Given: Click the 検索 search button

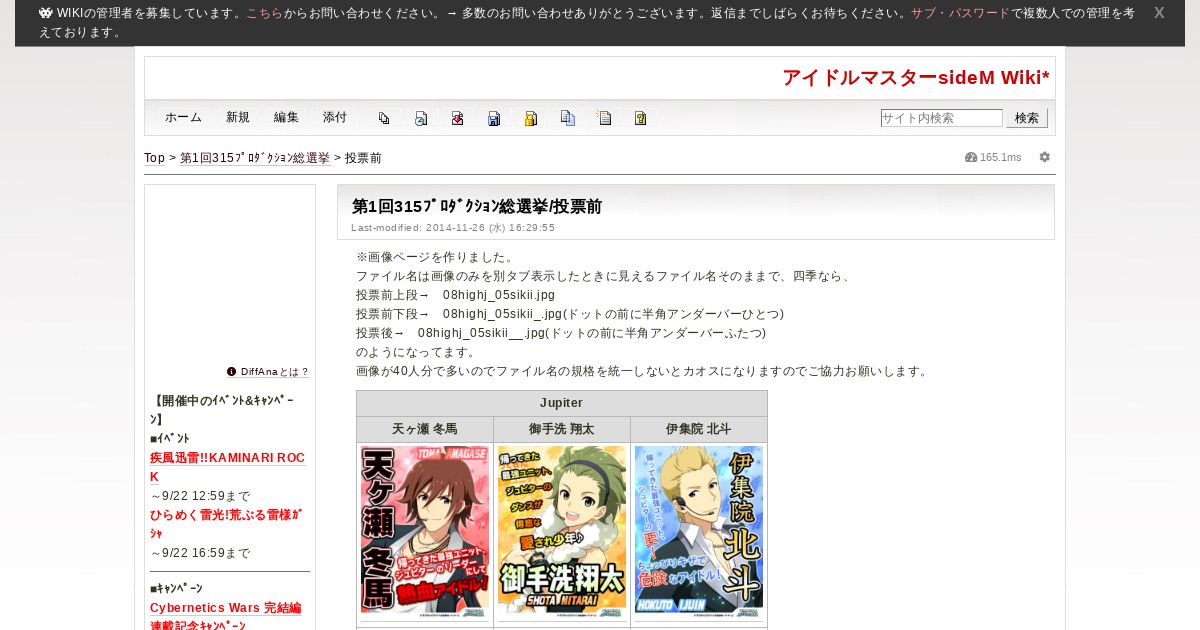Looking at the screenshot, I should (x=1027, y=118).
